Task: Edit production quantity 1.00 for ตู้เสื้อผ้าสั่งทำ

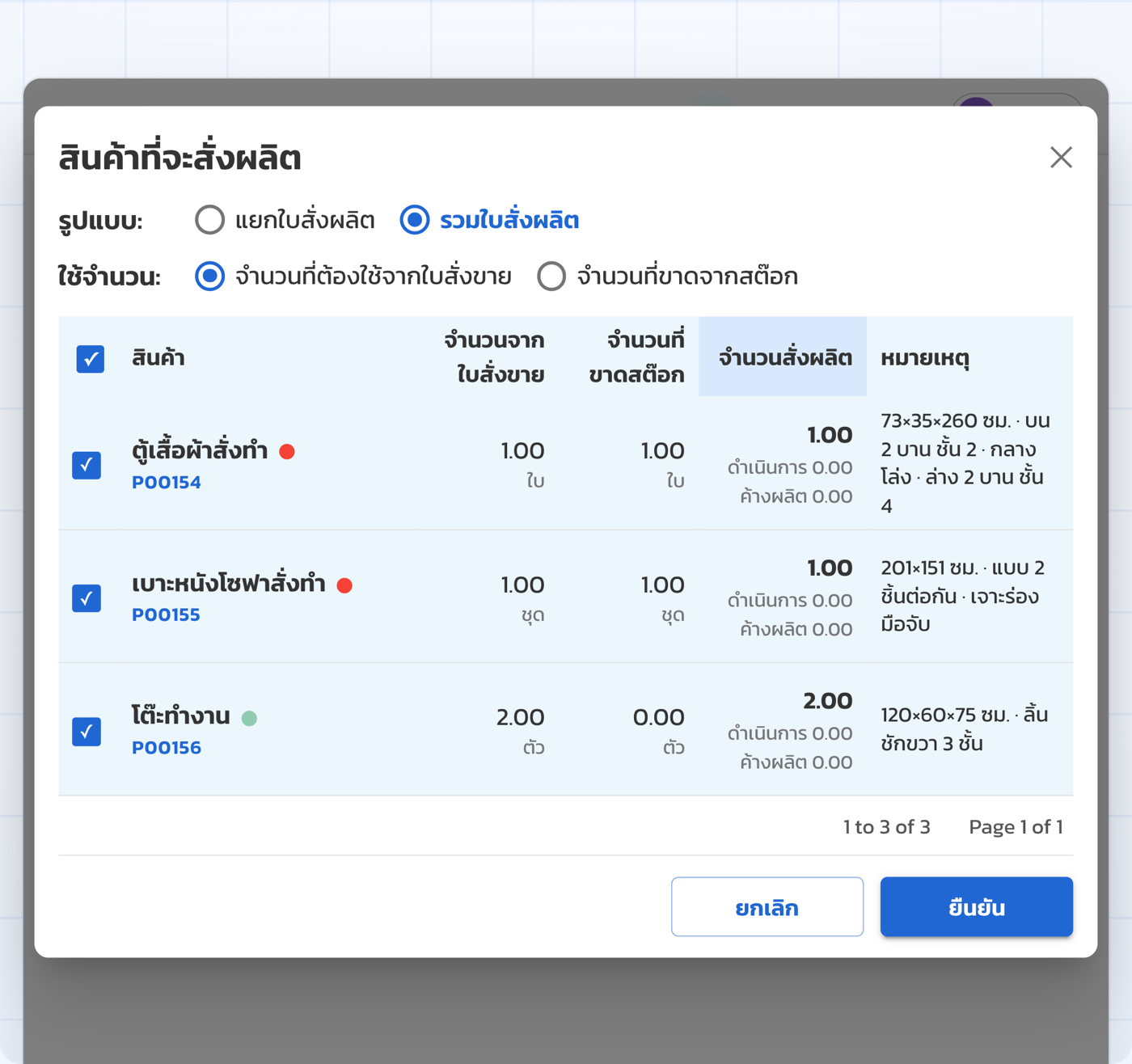Action: pyautogui.click(x=830, y=435)
